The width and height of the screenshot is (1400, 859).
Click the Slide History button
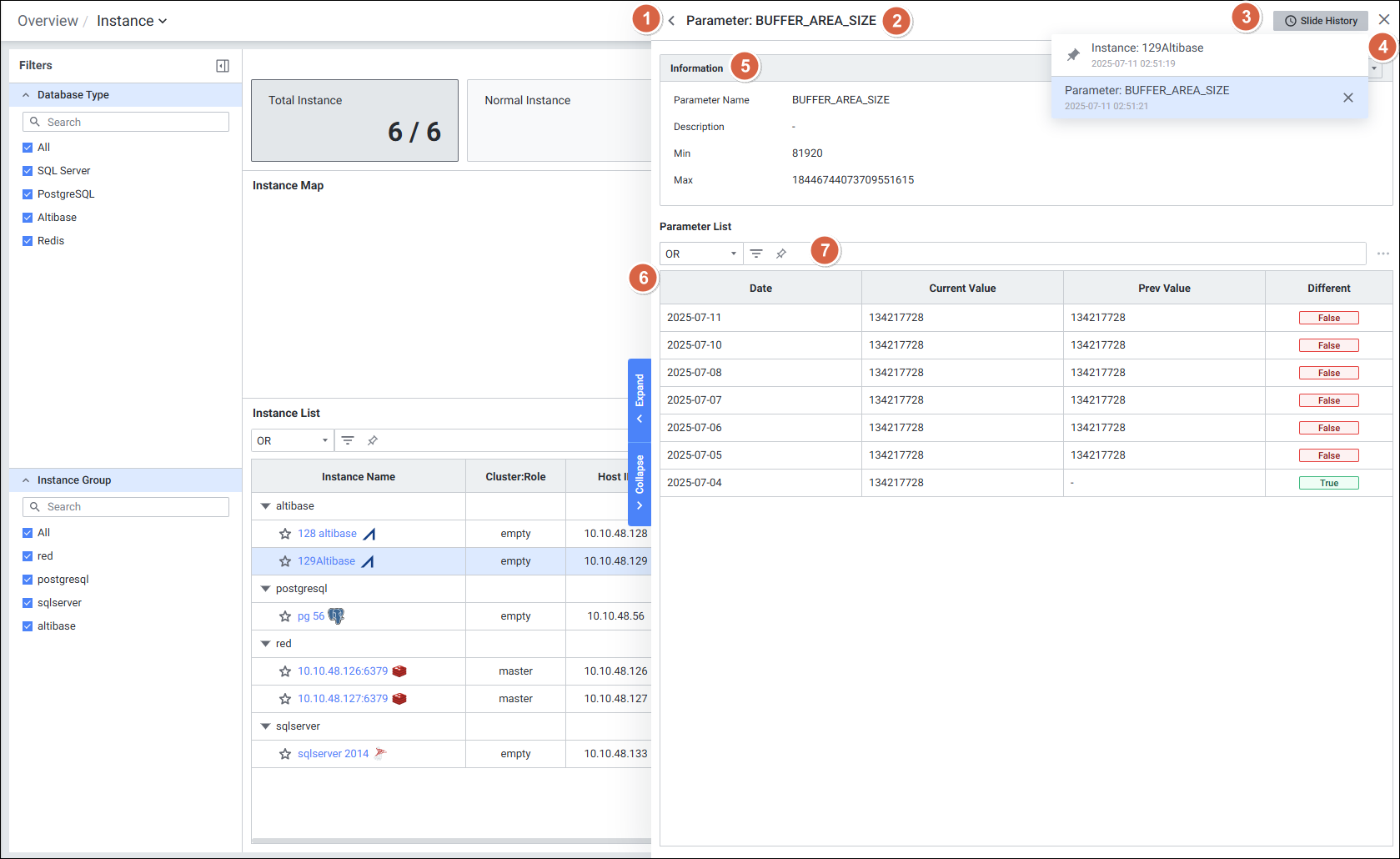[x=1320, y=21]
